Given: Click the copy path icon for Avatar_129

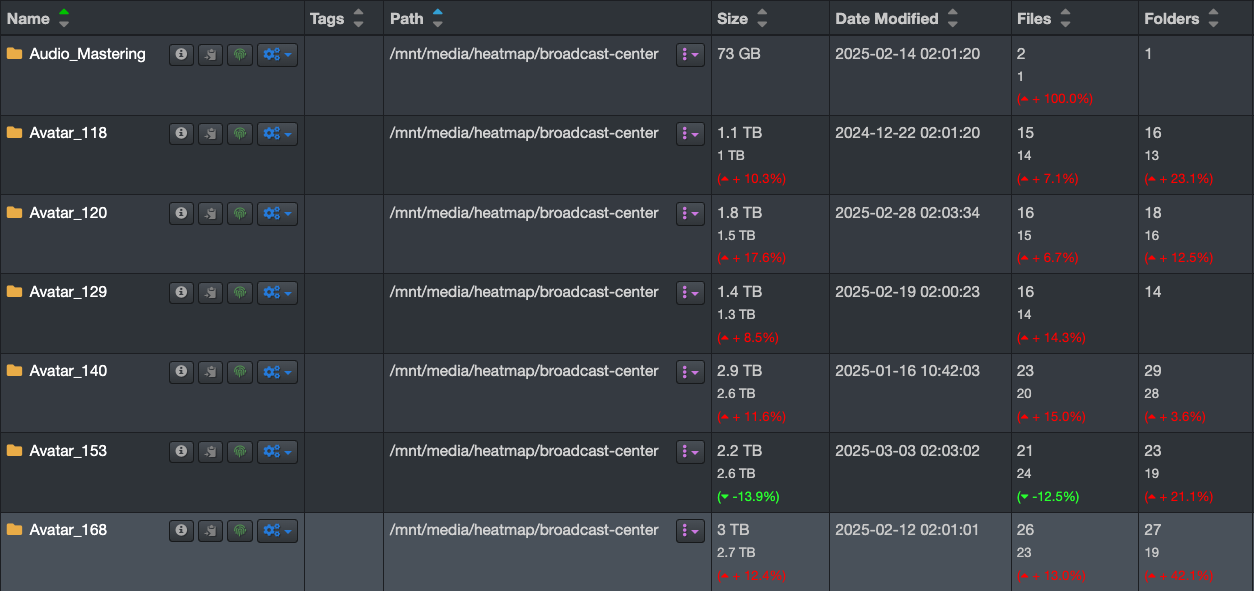Looking at the screenshot, I should tap(210, 292).
